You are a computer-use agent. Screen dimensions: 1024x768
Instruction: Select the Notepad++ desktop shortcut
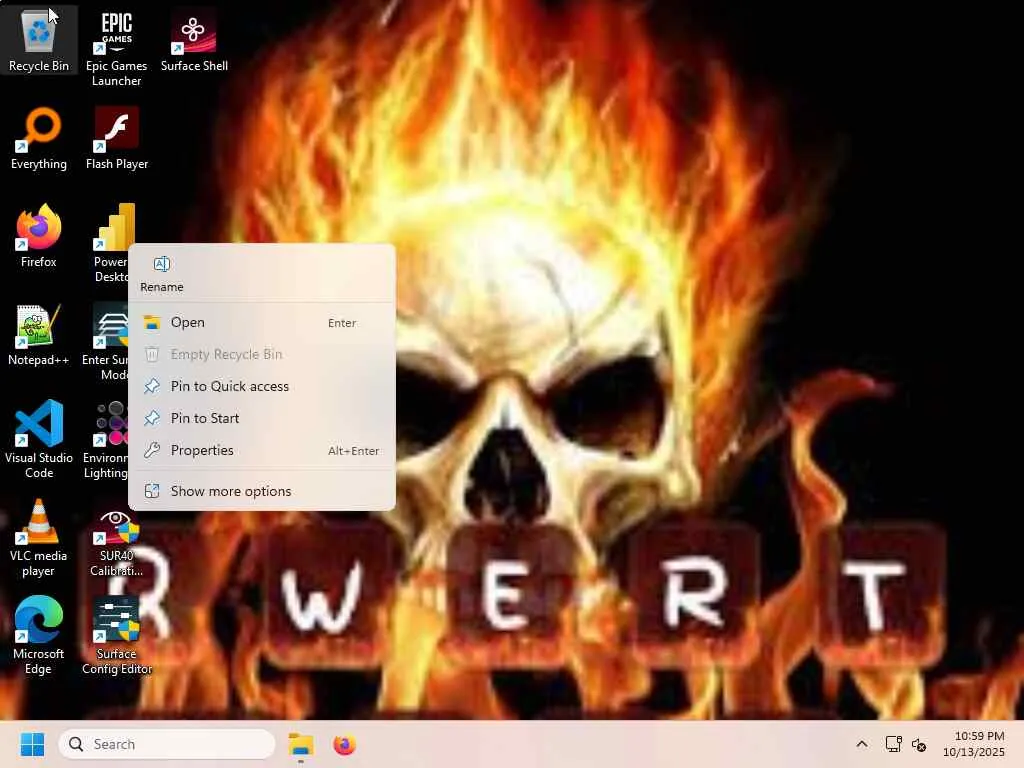39,334
